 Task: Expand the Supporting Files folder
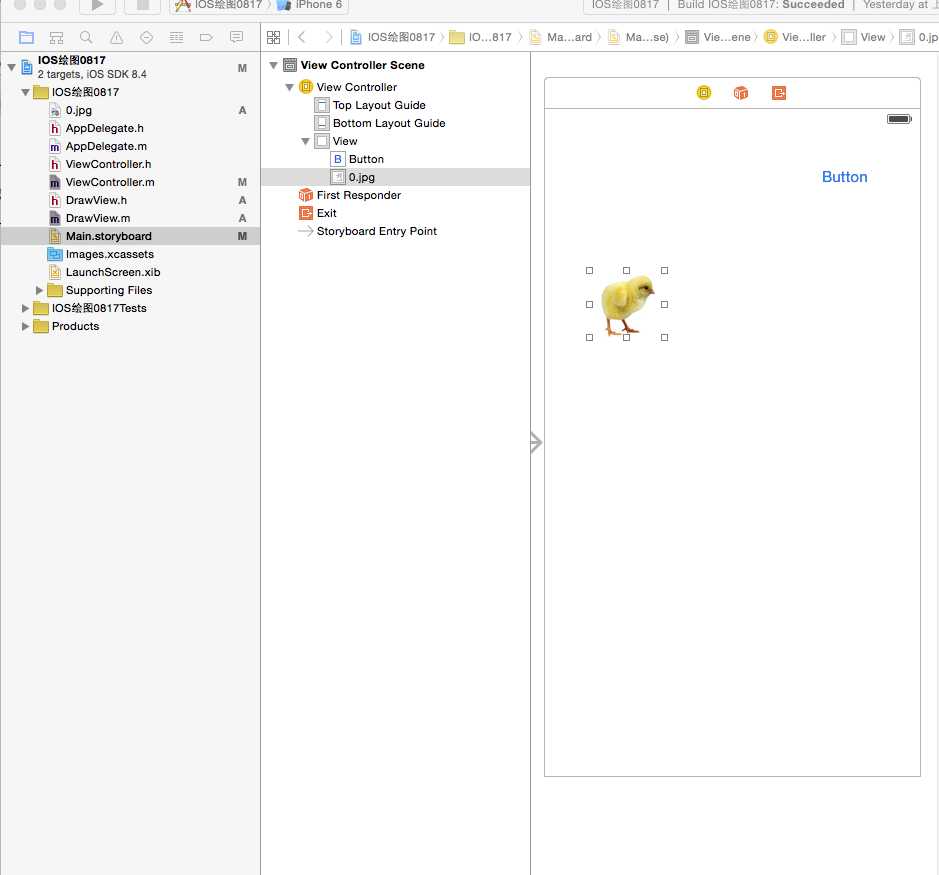tap(40, 290)
